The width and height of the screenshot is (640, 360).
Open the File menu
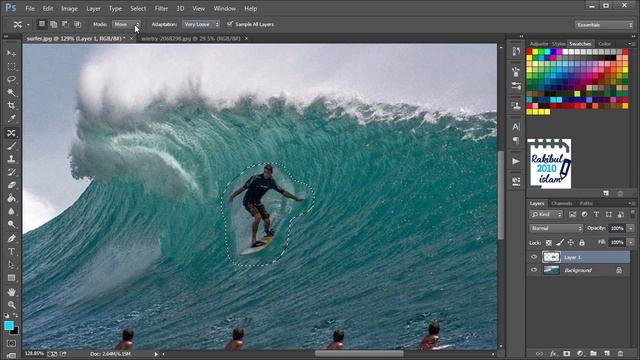(x=30, y=8)
